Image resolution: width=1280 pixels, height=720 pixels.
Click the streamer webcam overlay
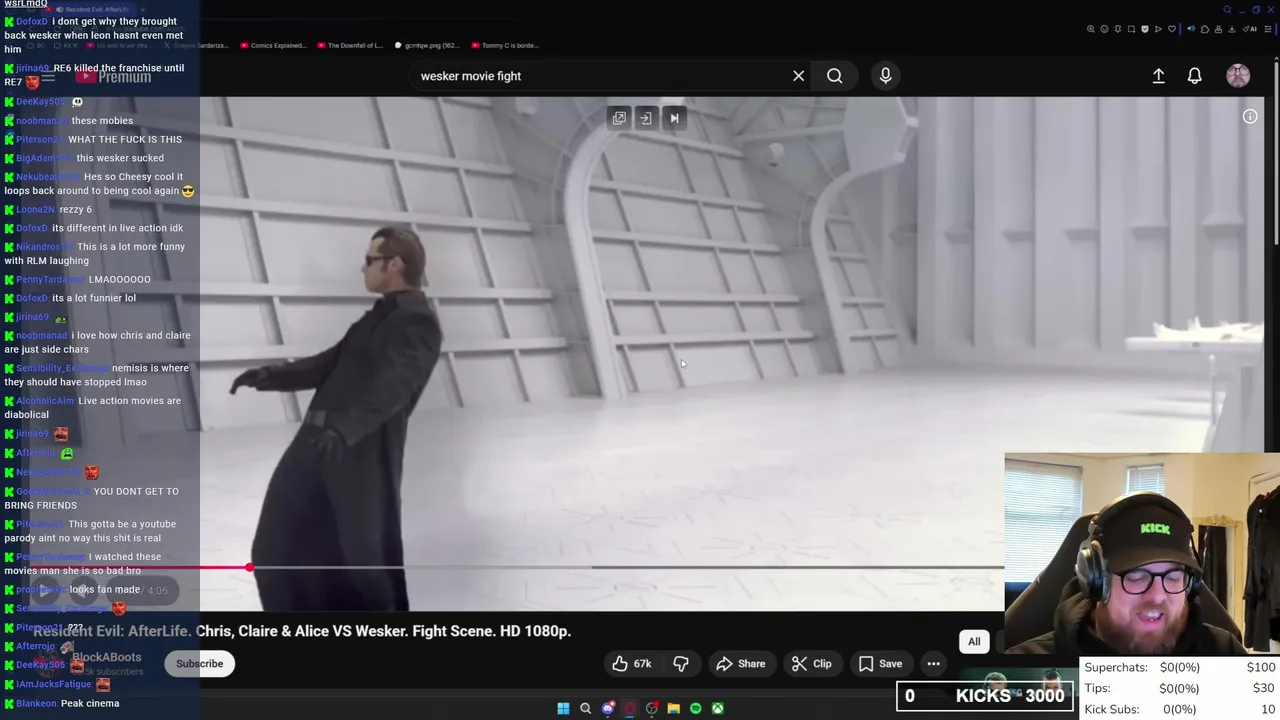pos(1142,555)
